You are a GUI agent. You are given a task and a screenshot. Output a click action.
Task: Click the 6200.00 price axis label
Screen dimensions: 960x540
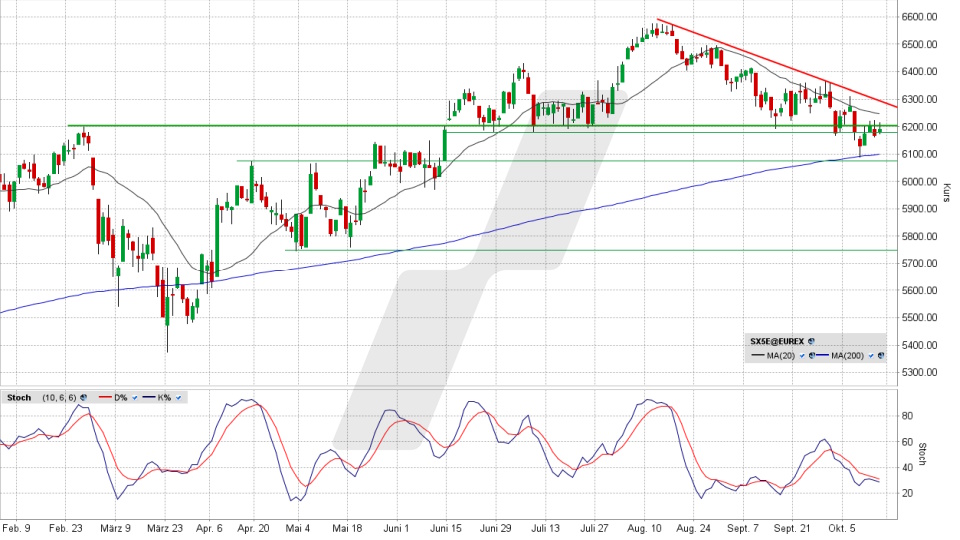pyautogui.click(x=919, y=127)
